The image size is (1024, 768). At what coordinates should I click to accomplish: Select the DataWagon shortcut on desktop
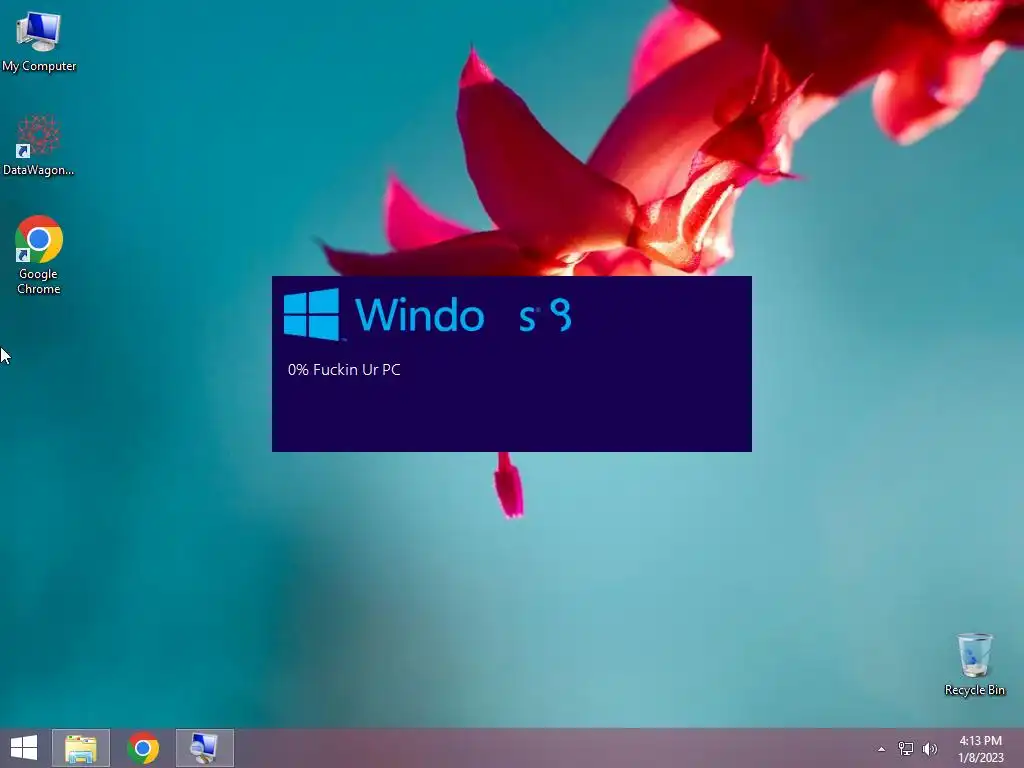pos(39,145)
